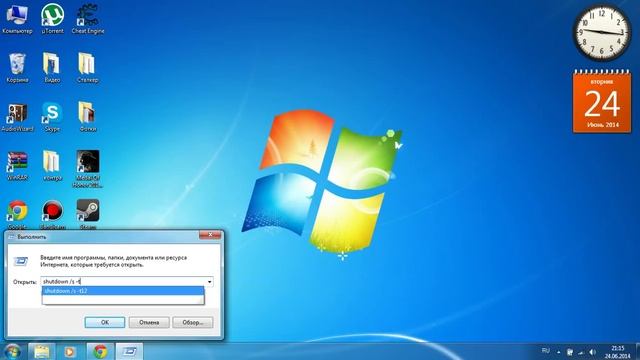Open the taskbar clock showing 24.06.2014

coord(618,352)
